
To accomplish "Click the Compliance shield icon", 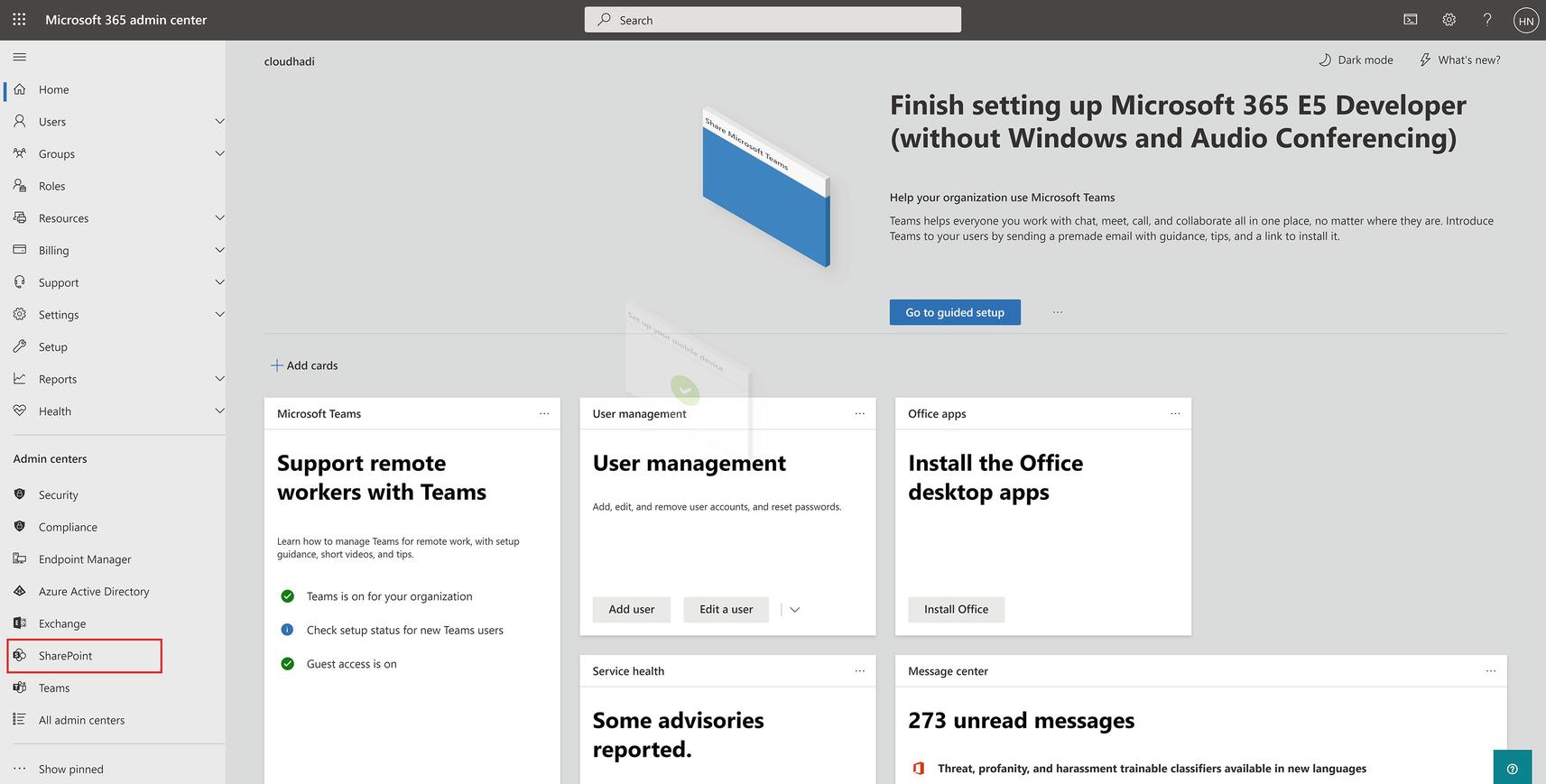I will 20,527.
